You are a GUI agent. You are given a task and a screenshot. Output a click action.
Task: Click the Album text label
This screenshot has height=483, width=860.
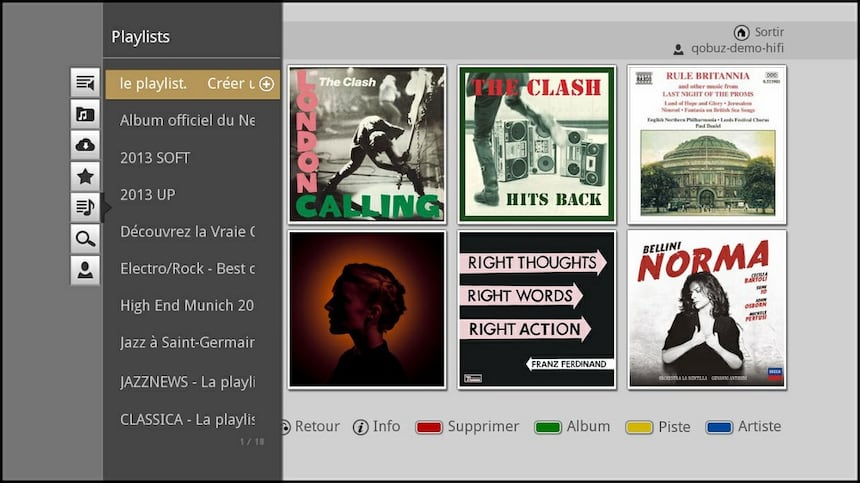pyautogui.click(x=589, y=426)
